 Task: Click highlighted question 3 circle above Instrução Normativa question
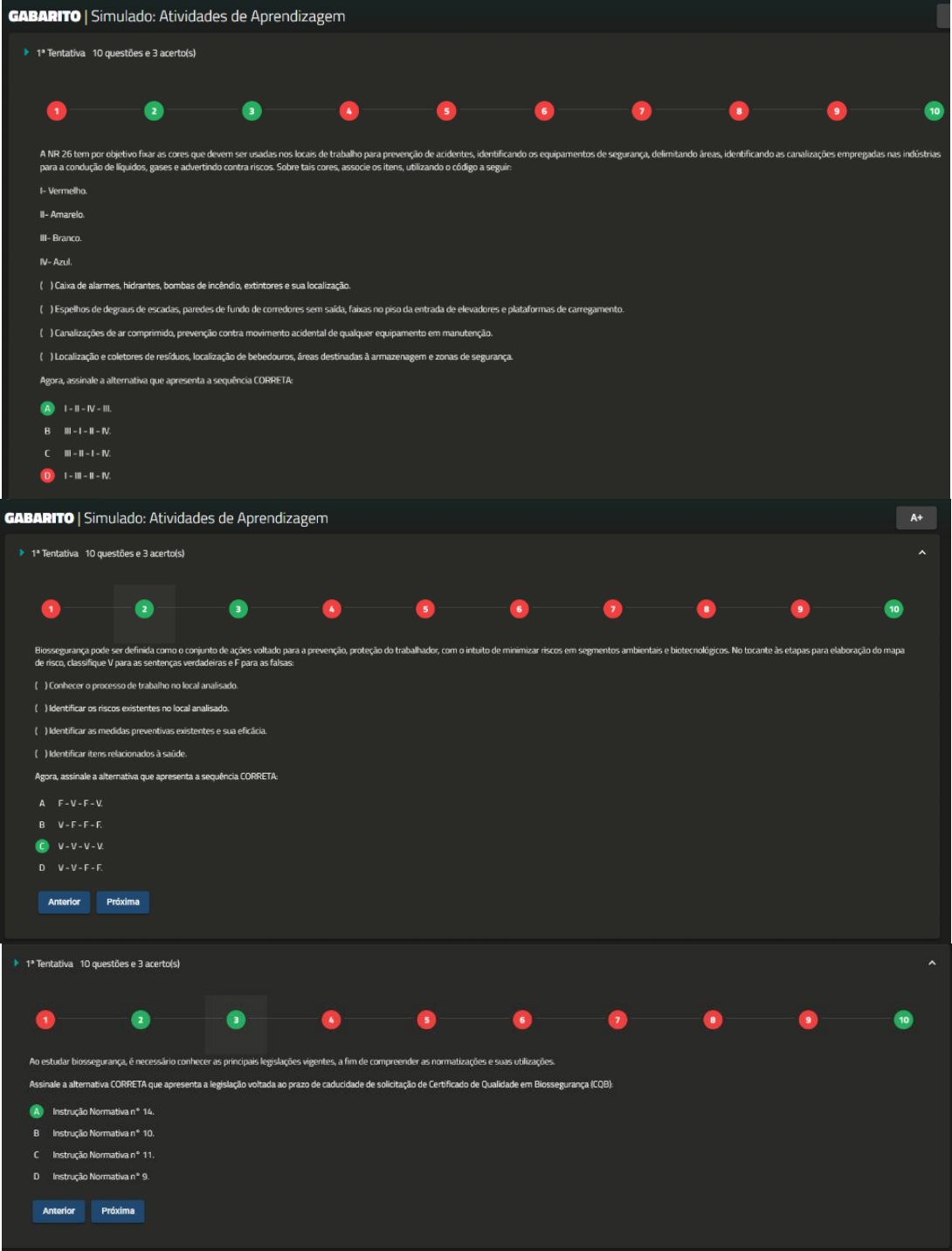tap(236, 1019)
